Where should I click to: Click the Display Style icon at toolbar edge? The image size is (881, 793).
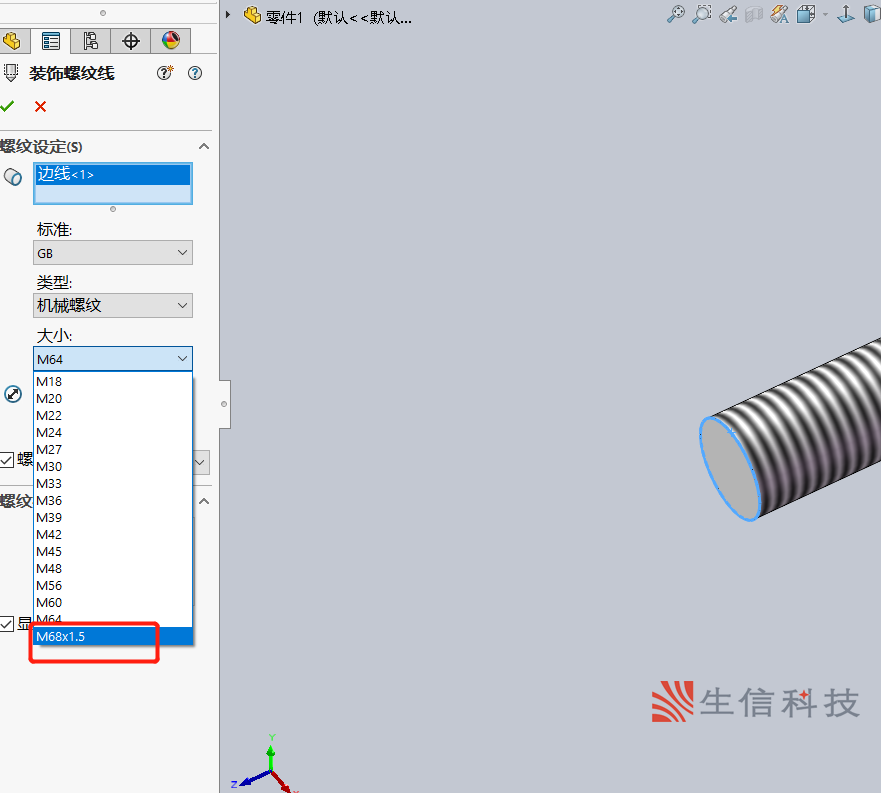[872, 14]
